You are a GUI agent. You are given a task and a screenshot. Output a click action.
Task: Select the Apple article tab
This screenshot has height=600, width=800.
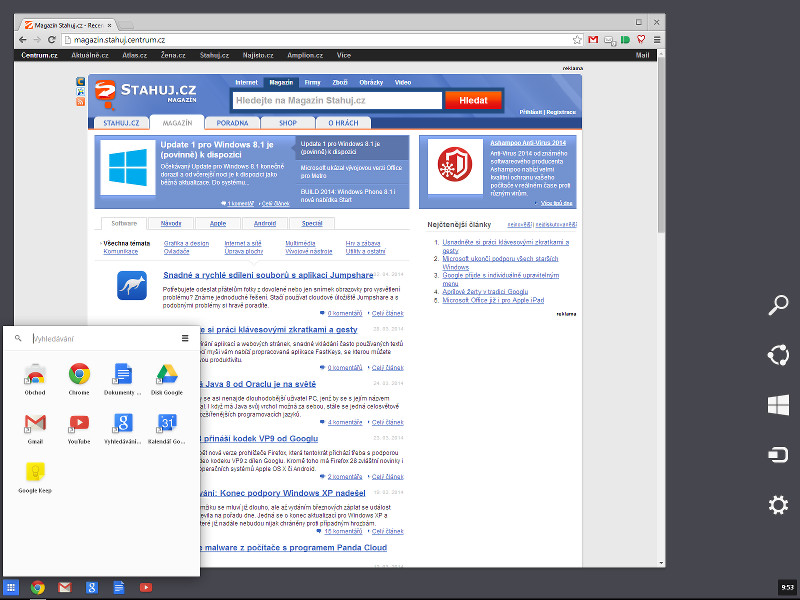(x=218, y=223)
